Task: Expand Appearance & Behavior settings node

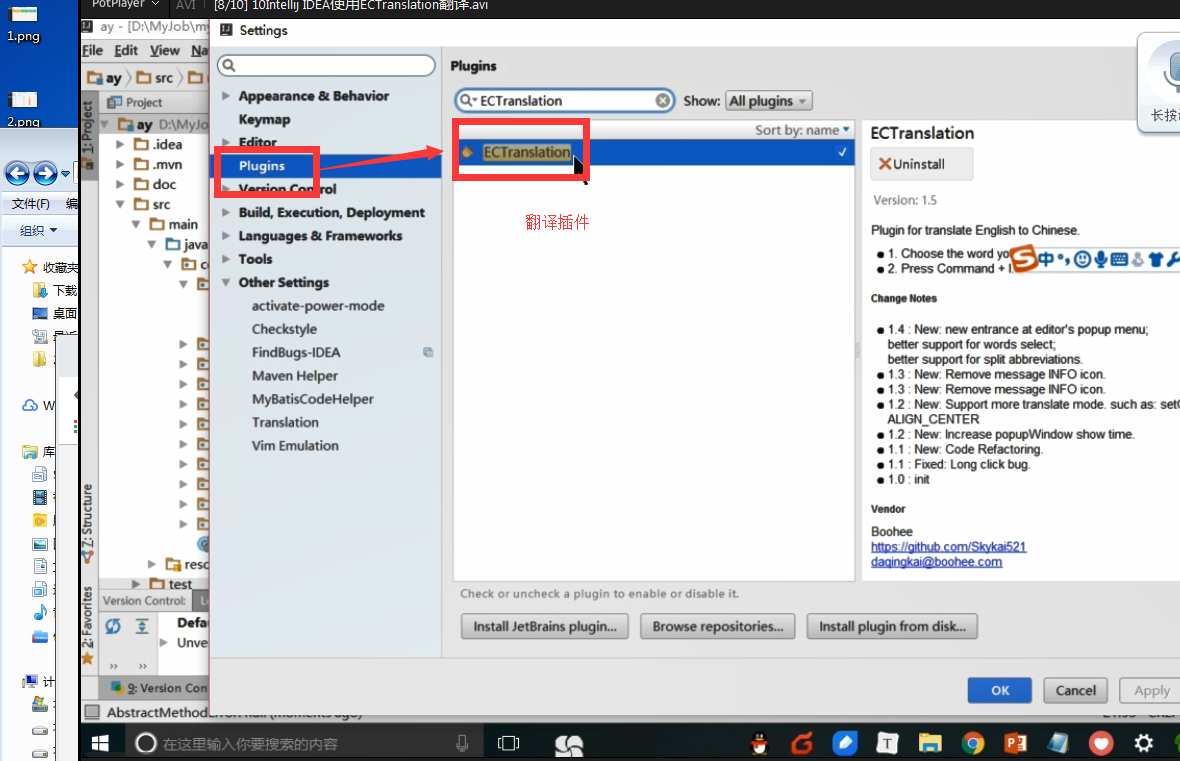Action: tap(226, 96)
